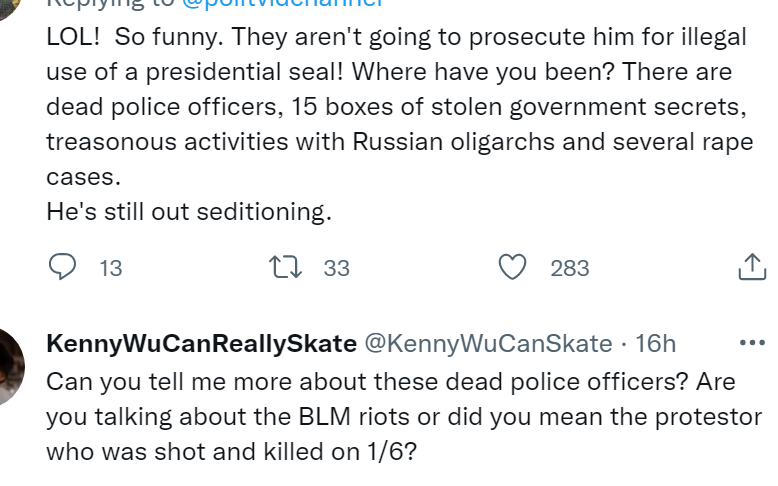Screen dimensions: 778x486
Task: Click the 283 likes count
Action: pyautogui.click(x=569, y=268)
